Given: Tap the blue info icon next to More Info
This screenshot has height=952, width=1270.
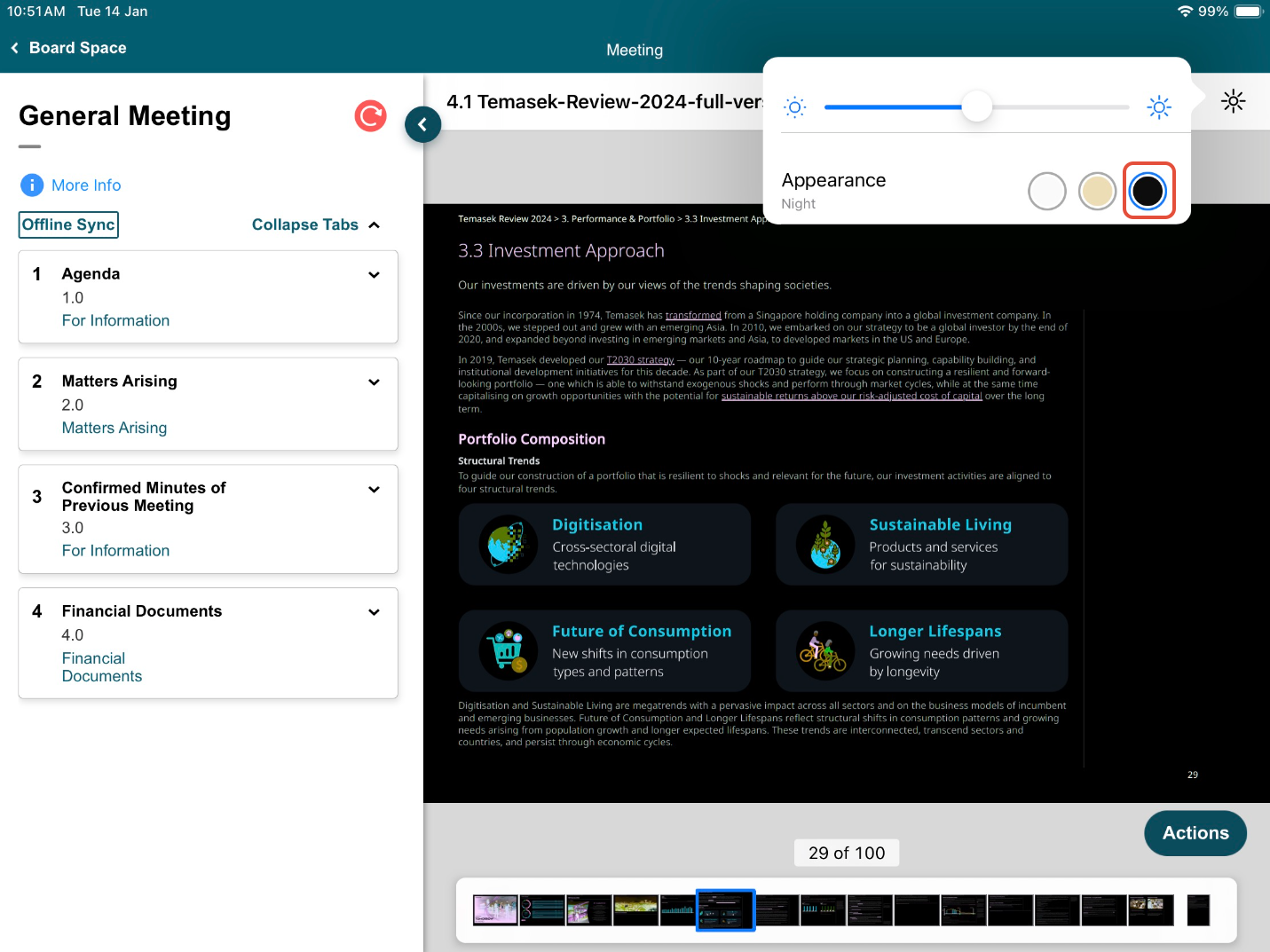Looking at the screenshot, I should pos(31,185).
